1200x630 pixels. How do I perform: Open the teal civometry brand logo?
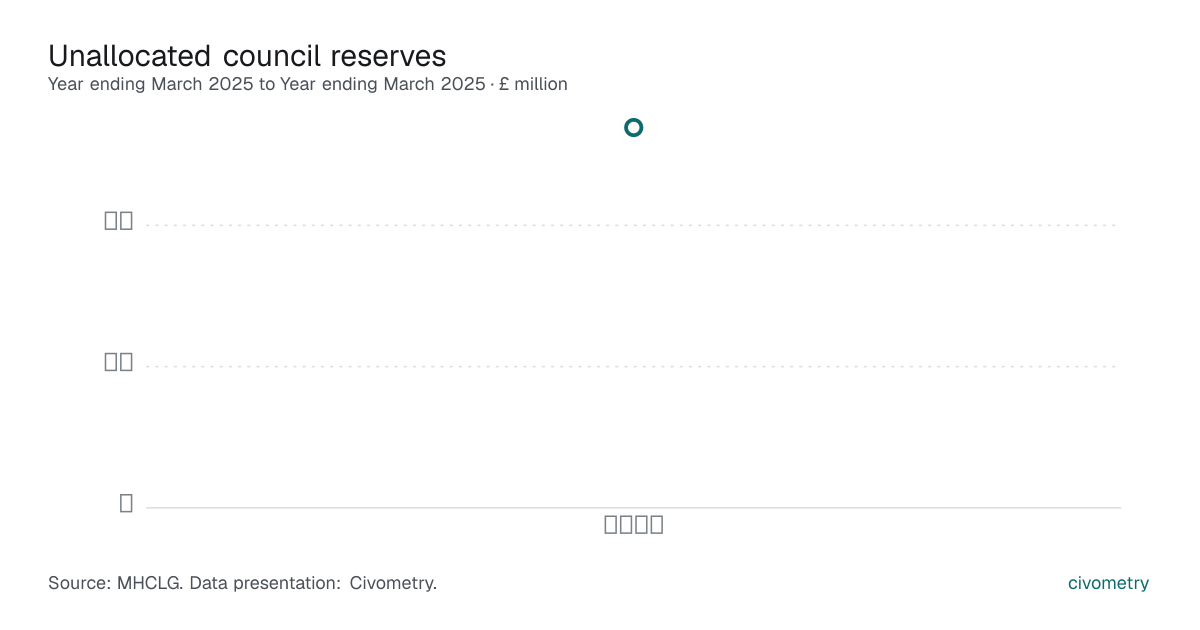[x=1108, y=583]
